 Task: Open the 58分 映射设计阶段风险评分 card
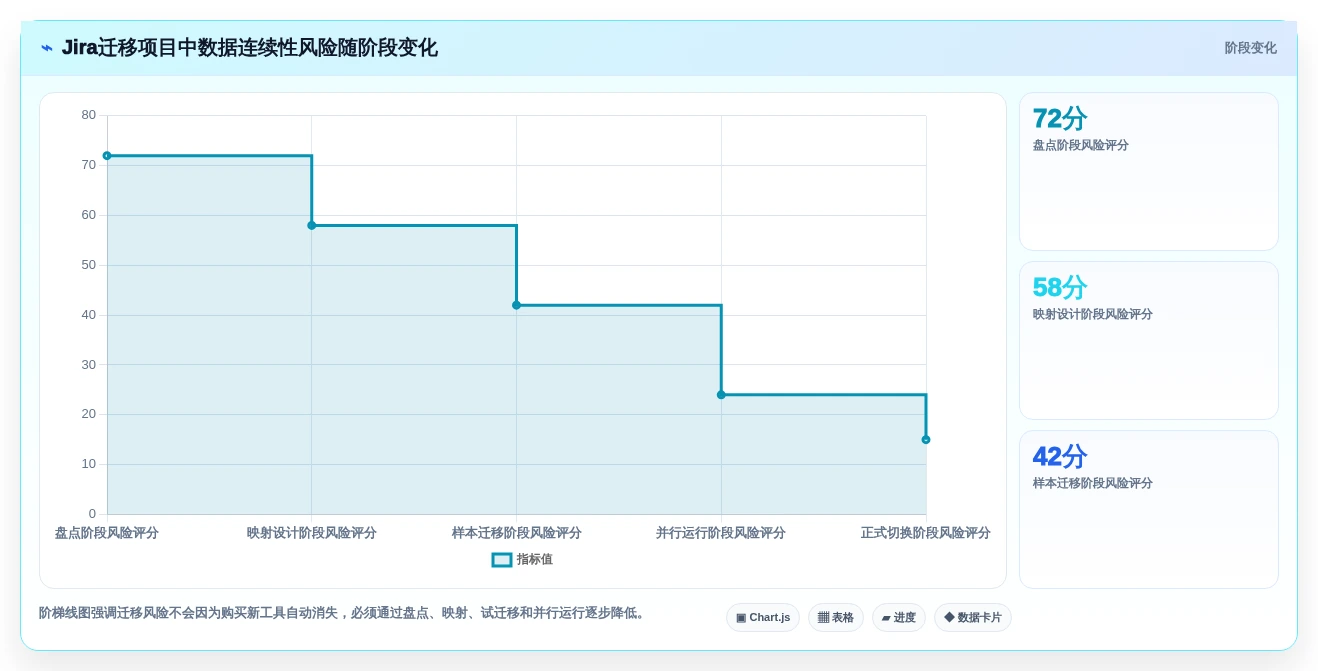(1149, 340)
